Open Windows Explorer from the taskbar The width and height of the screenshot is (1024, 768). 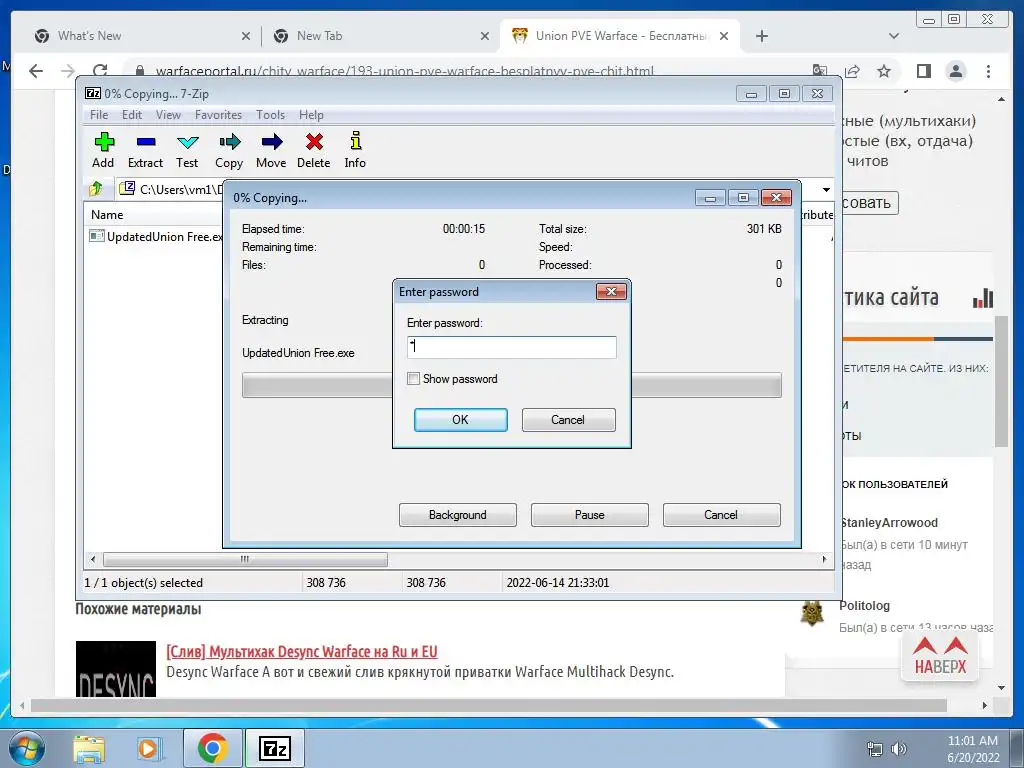click(x=89, y=749)
